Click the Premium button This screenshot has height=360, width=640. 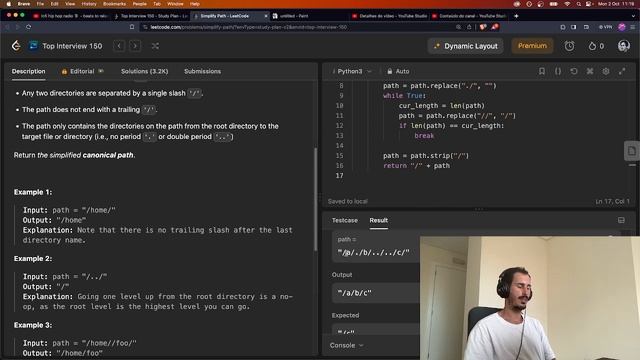pos(532,46)
